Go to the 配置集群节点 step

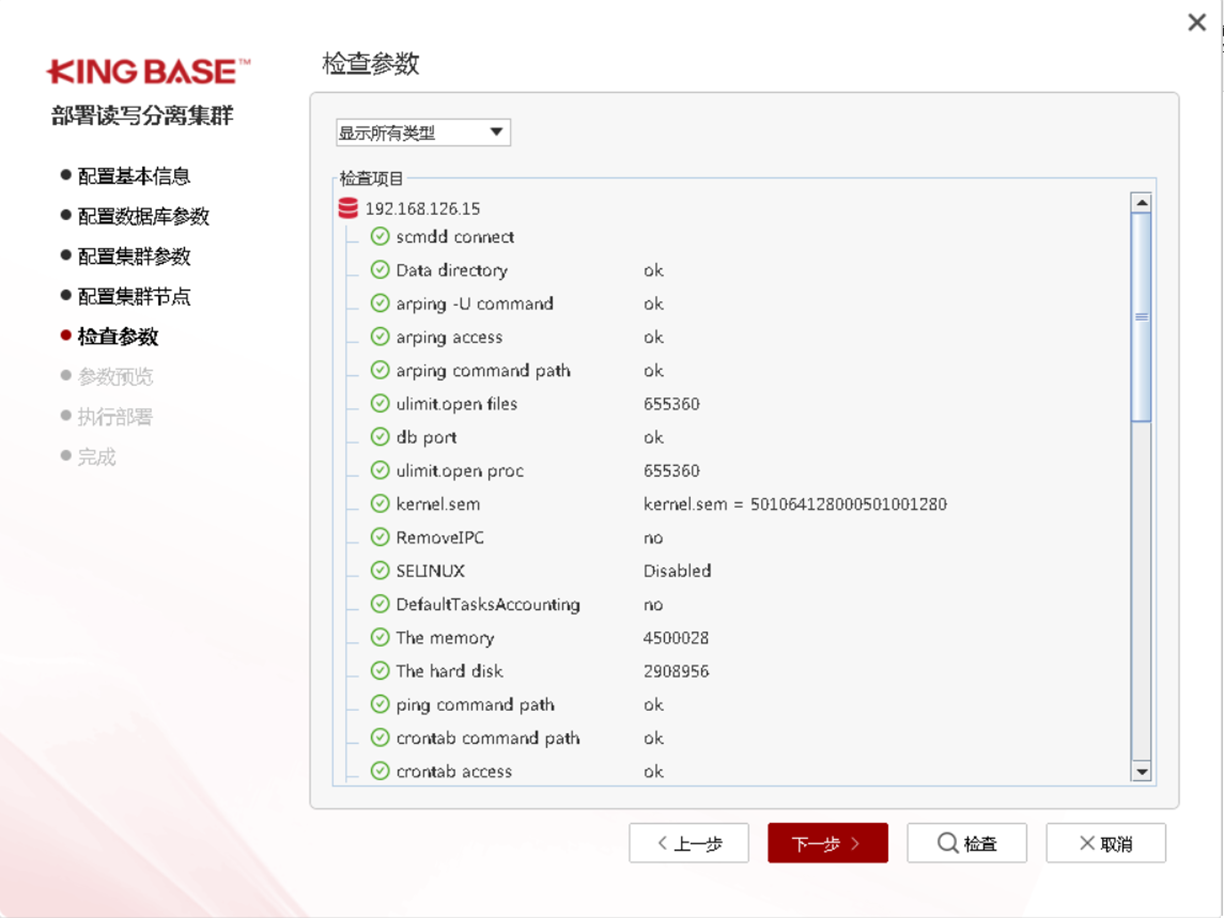click(x=134, y=297)
